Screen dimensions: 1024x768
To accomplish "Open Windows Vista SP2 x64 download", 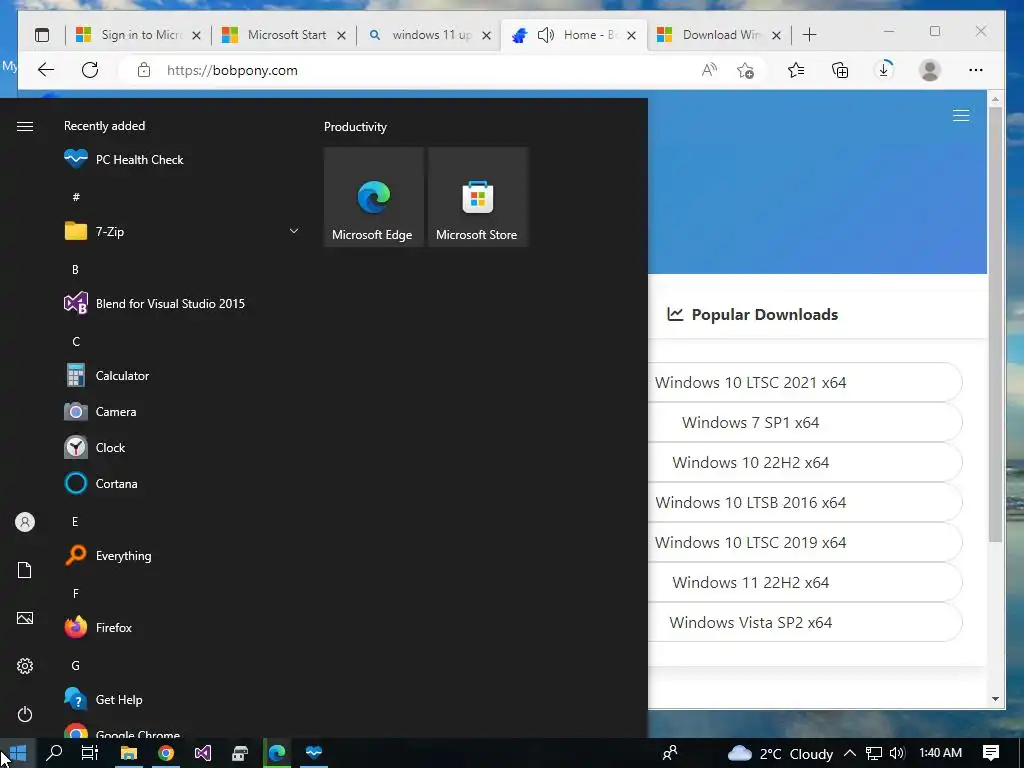I will [805, 622].
